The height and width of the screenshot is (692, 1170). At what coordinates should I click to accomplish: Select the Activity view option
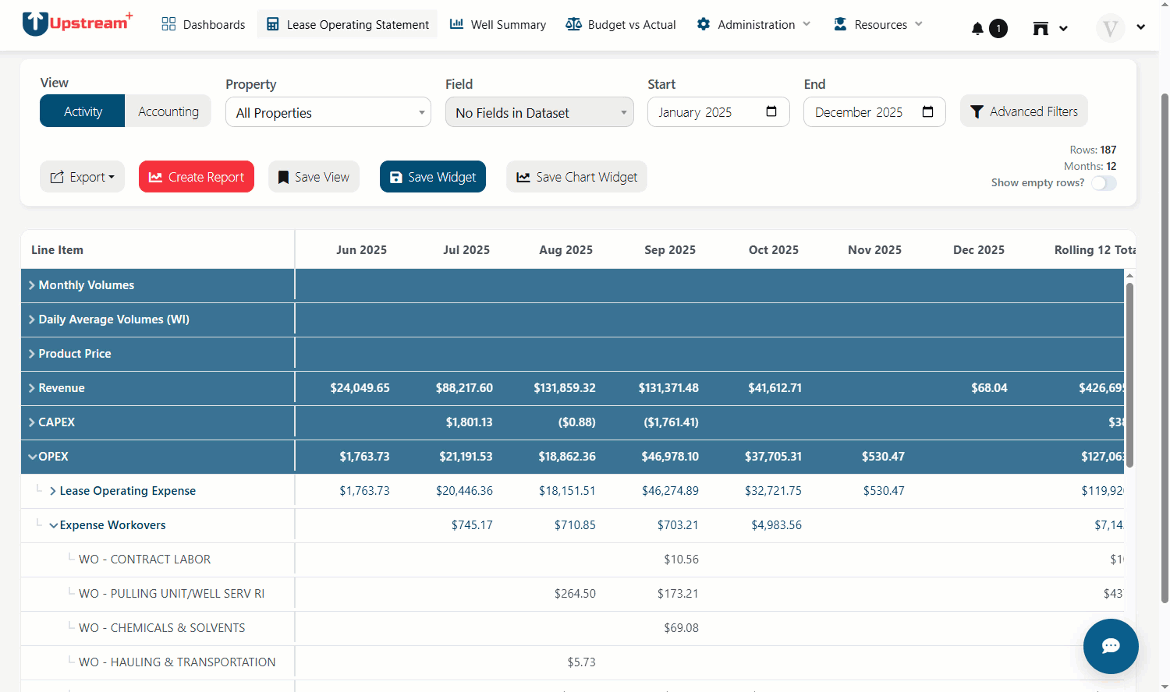[82, 111]
